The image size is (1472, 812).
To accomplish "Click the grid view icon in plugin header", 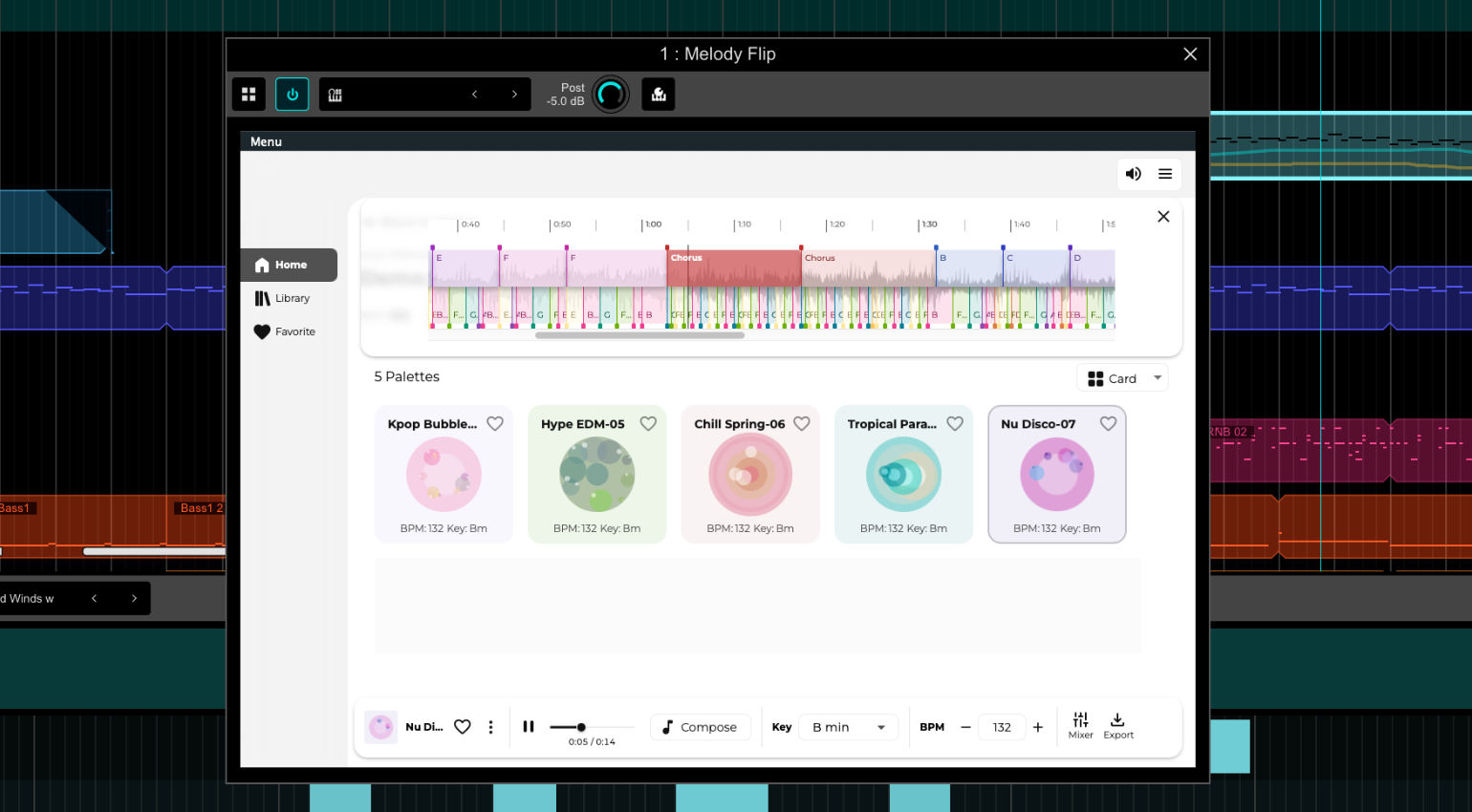I will tap(249, 95).
